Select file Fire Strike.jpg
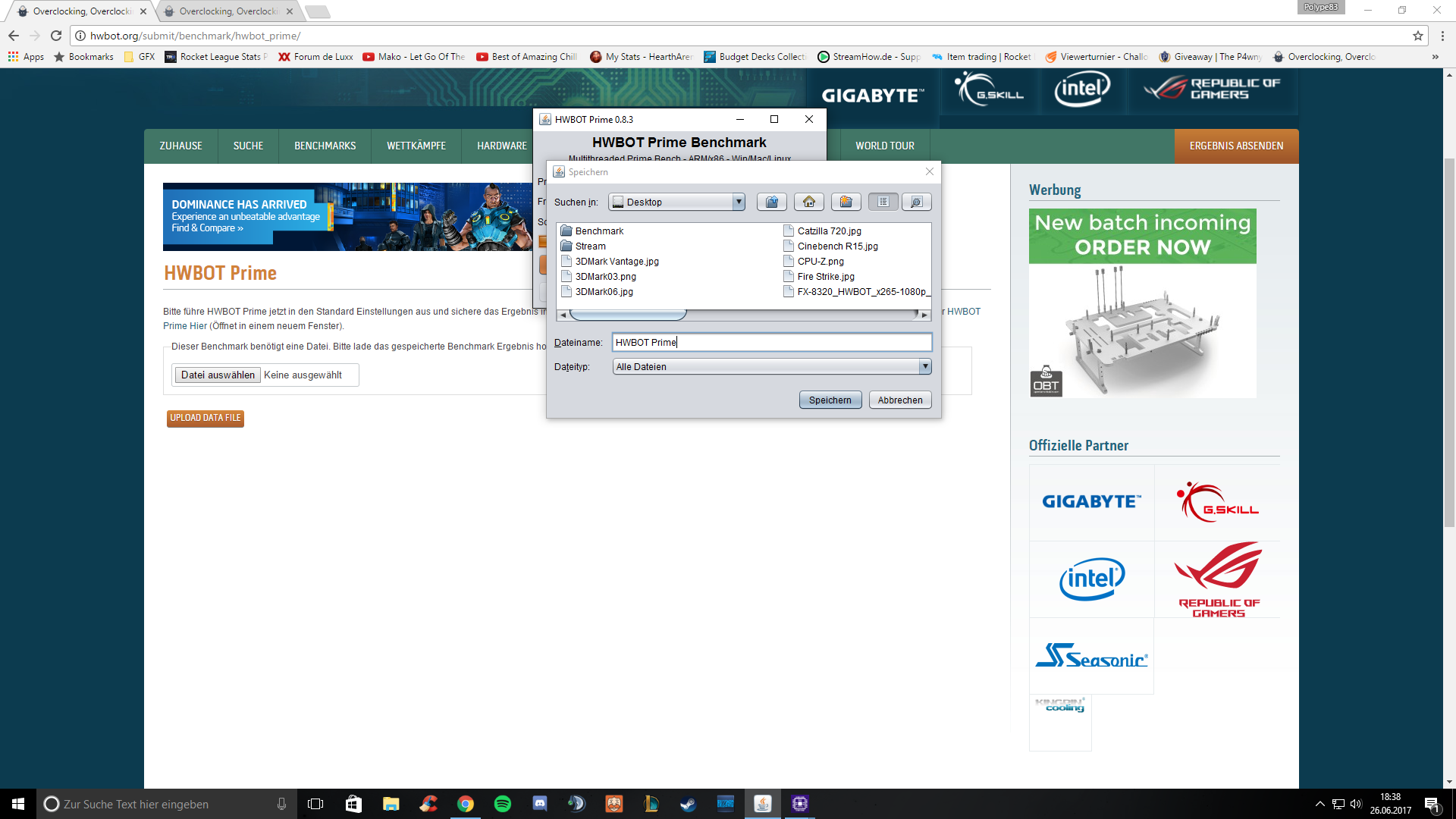 pyautogui.click(x=818, y=276)
